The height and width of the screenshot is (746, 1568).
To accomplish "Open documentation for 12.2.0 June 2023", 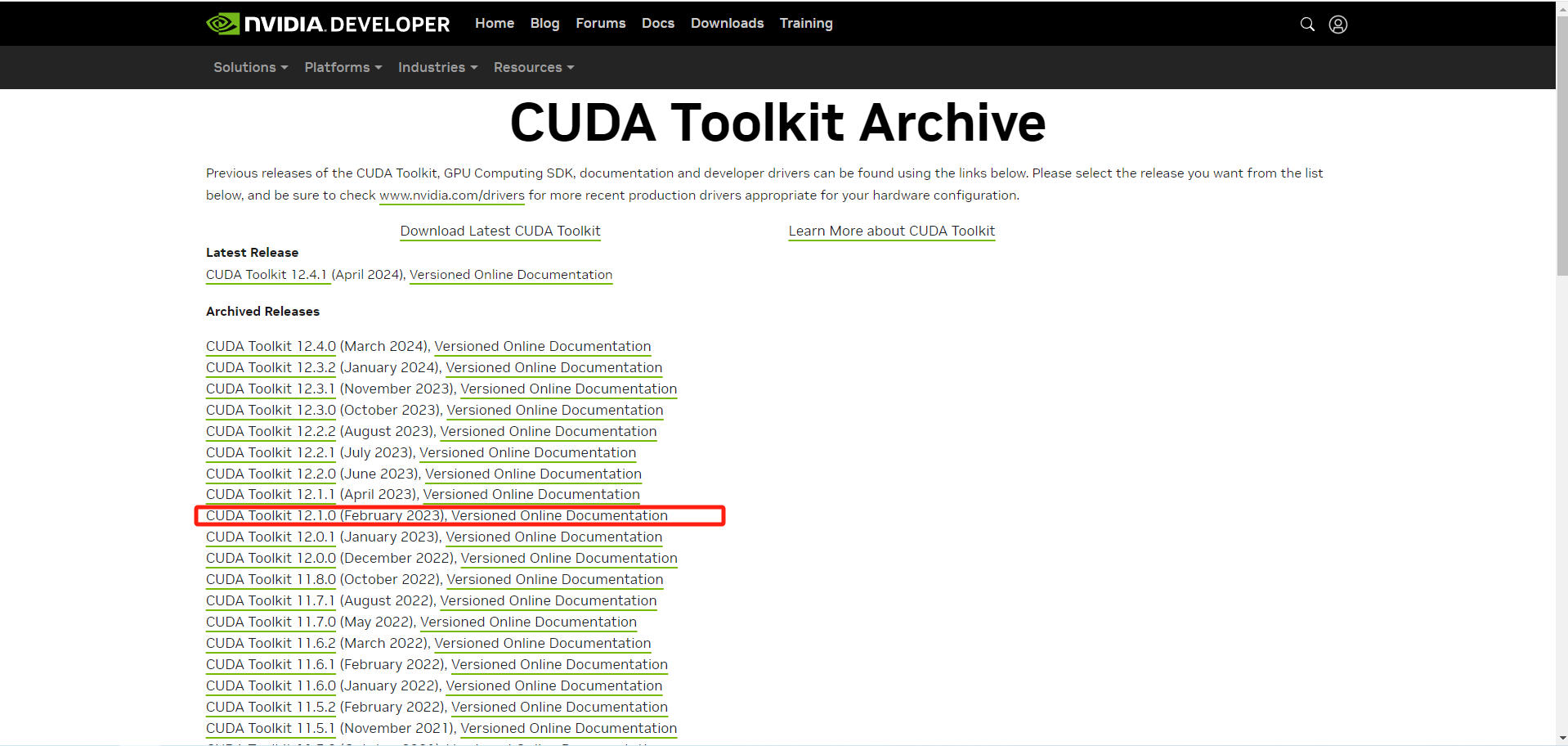I will pyautogui.click(x=534, y=474).
